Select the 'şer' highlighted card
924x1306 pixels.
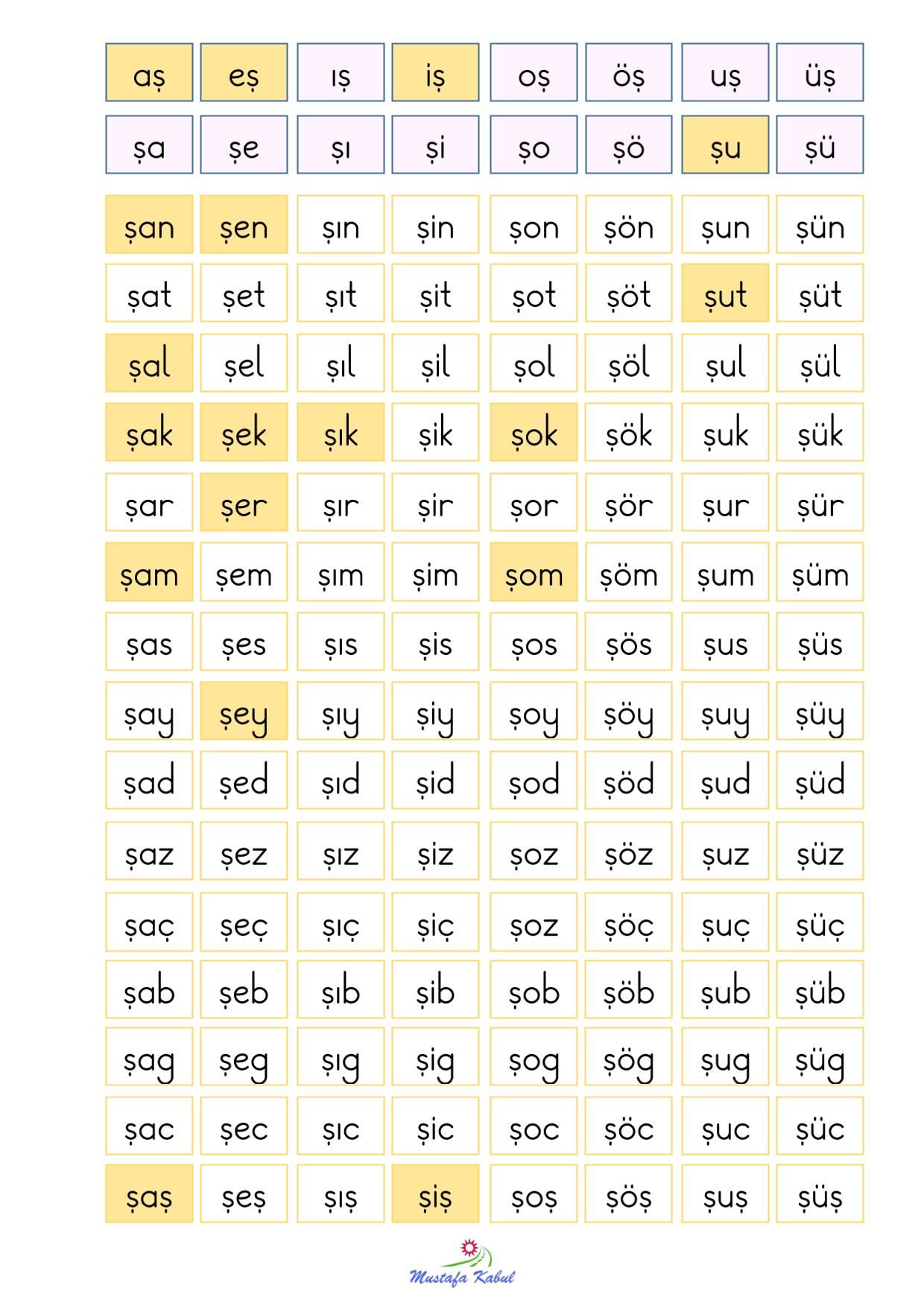tap(244, 502)
